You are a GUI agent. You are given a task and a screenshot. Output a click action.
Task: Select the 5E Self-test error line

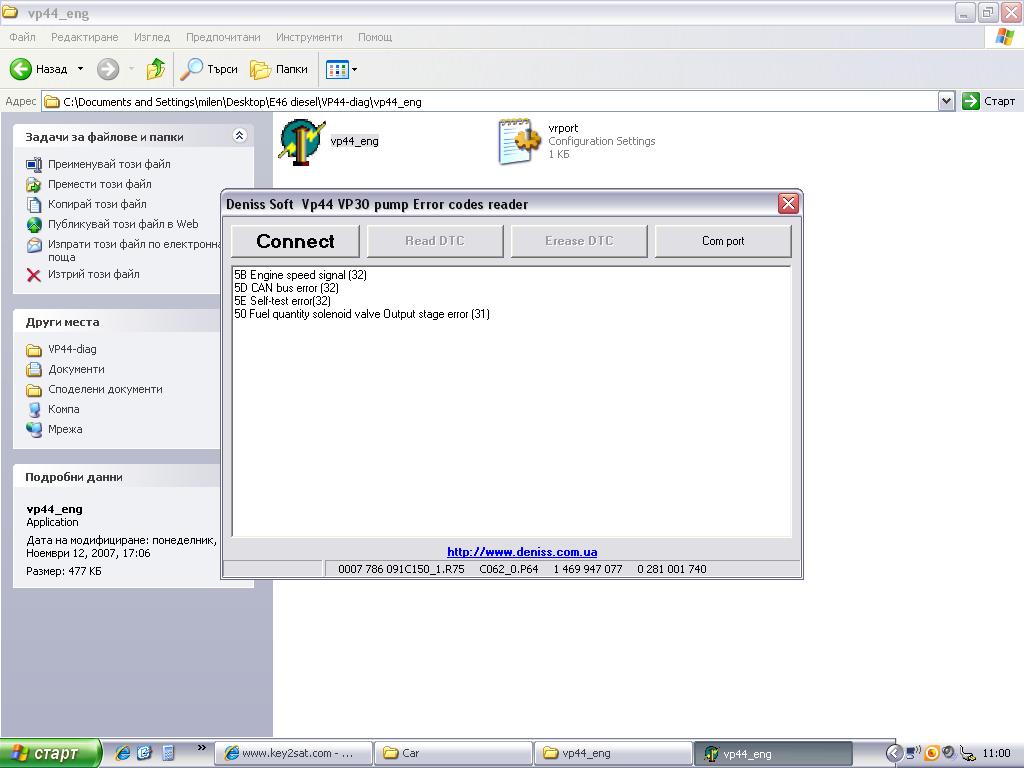click(283, 301)
